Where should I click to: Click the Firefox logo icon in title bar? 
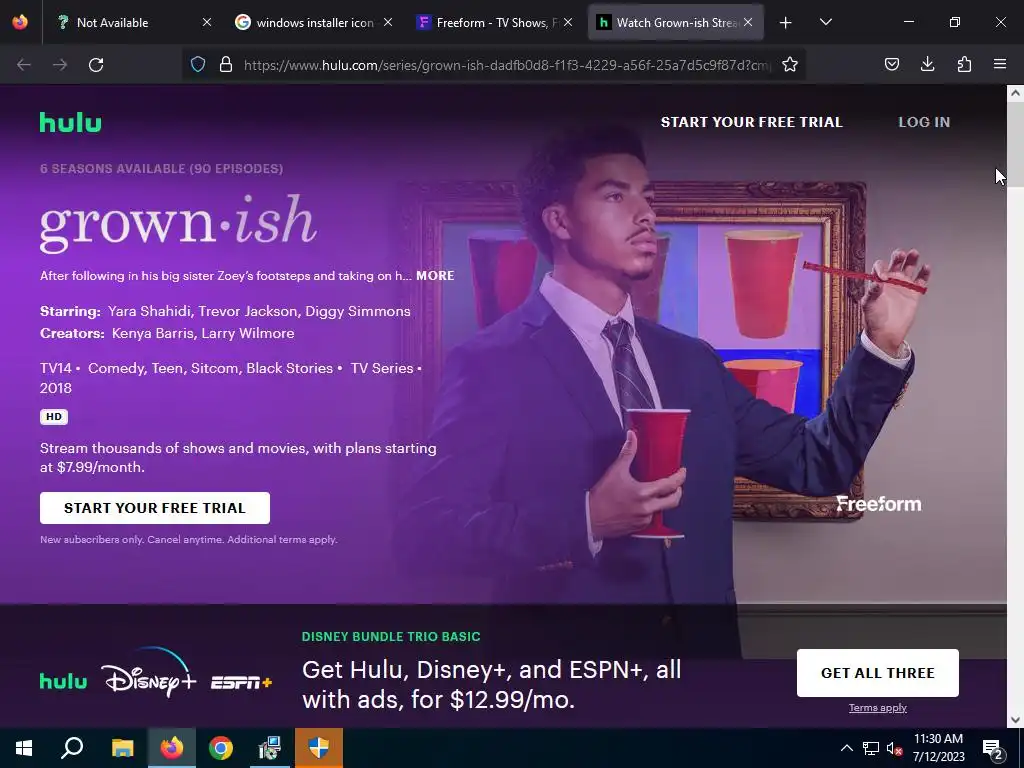20,22
